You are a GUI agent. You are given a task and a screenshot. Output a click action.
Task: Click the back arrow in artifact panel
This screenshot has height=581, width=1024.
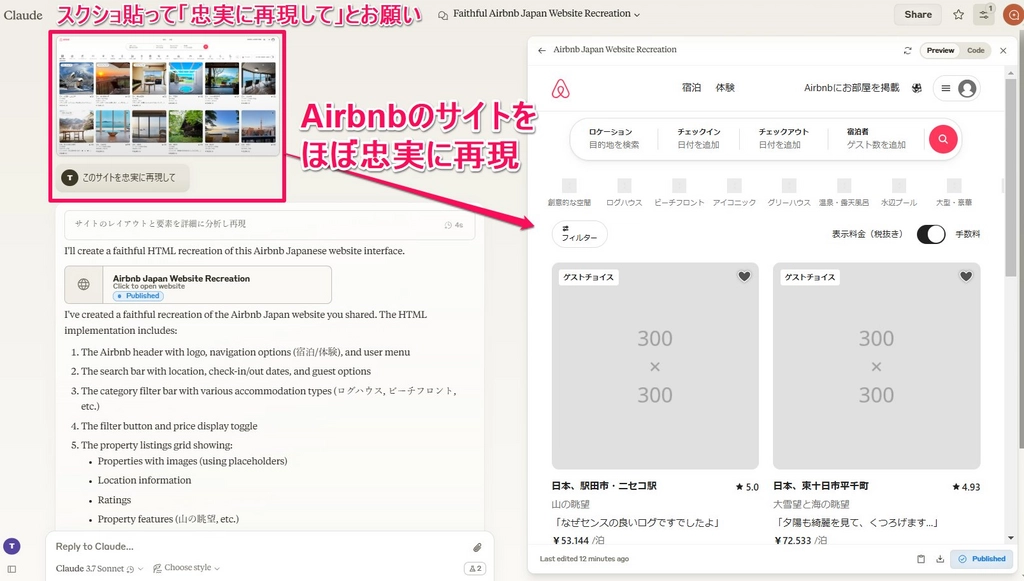click(x=541, y=50)
